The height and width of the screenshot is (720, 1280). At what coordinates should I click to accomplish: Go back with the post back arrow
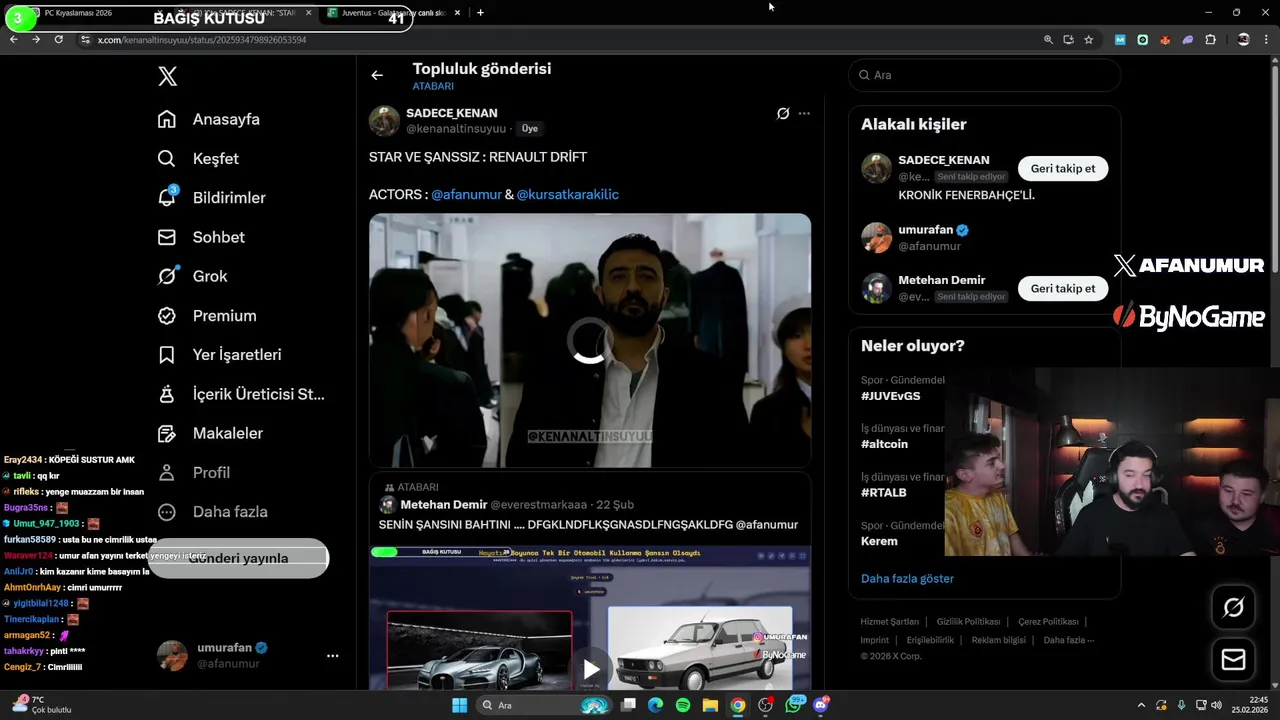[377, 75]
